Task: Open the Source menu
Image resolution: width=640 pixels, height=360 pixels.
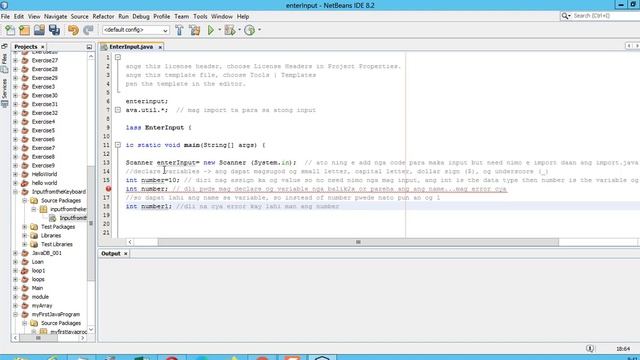Action: tap(80, 17)
